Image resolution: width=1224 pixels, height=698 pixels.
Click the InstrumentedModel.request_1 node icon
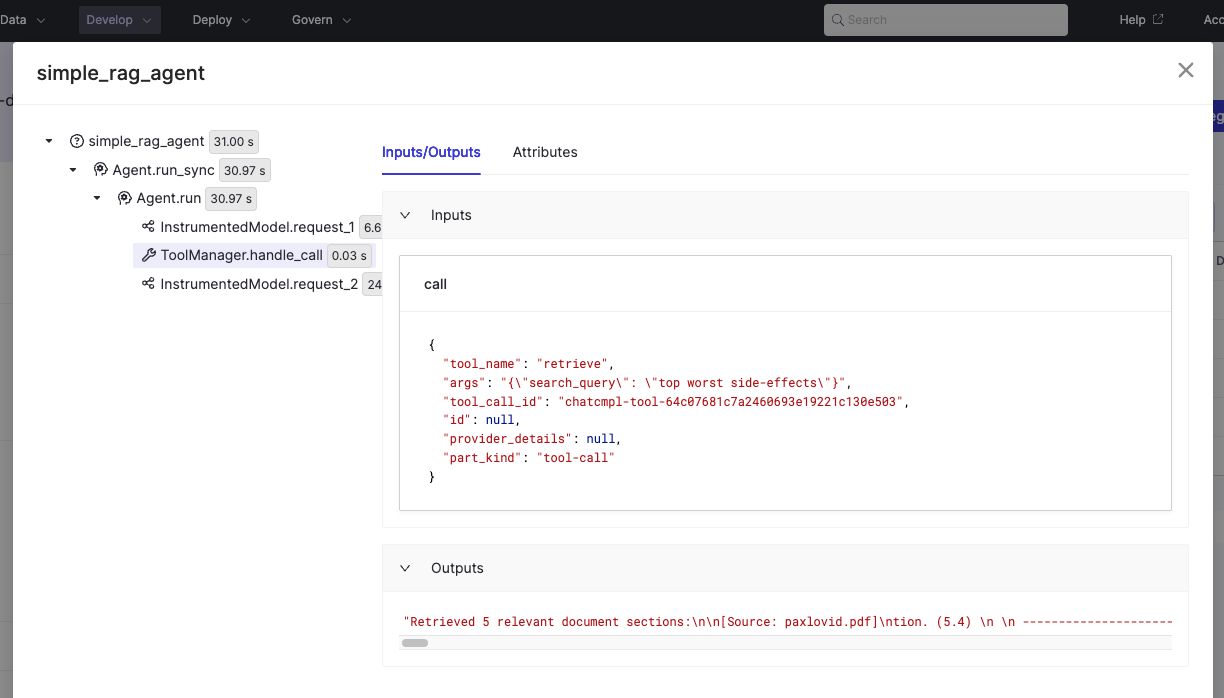(148, 227)
